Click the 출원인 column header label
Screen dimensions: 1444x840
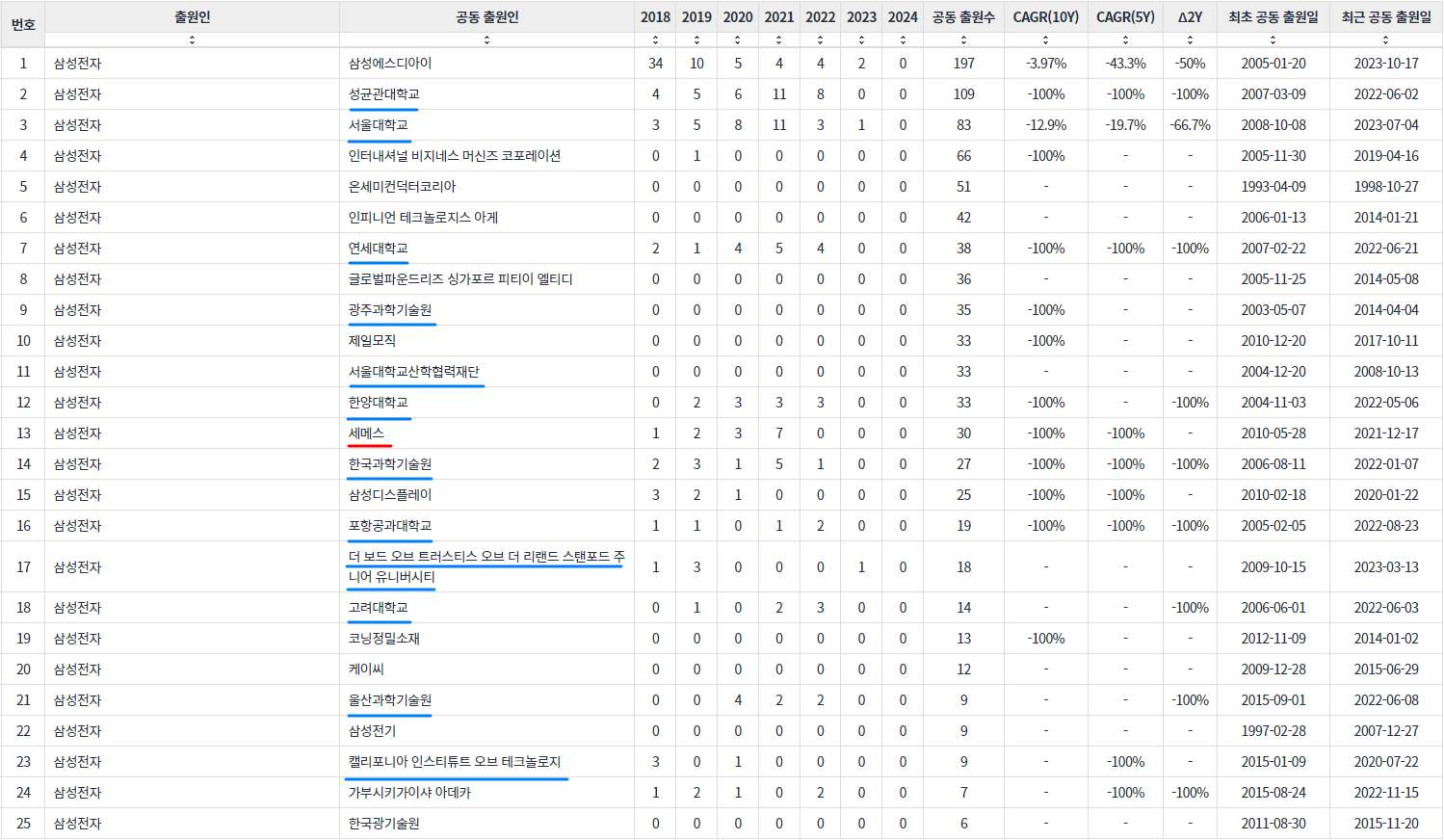point(192,17)
